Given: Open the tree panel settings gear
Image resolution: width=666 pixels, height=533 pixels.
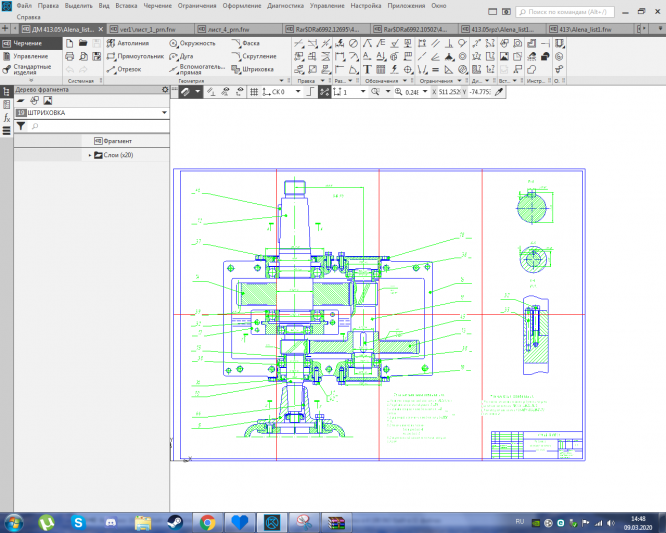Looking at the screenshot, I should (165, 90).
